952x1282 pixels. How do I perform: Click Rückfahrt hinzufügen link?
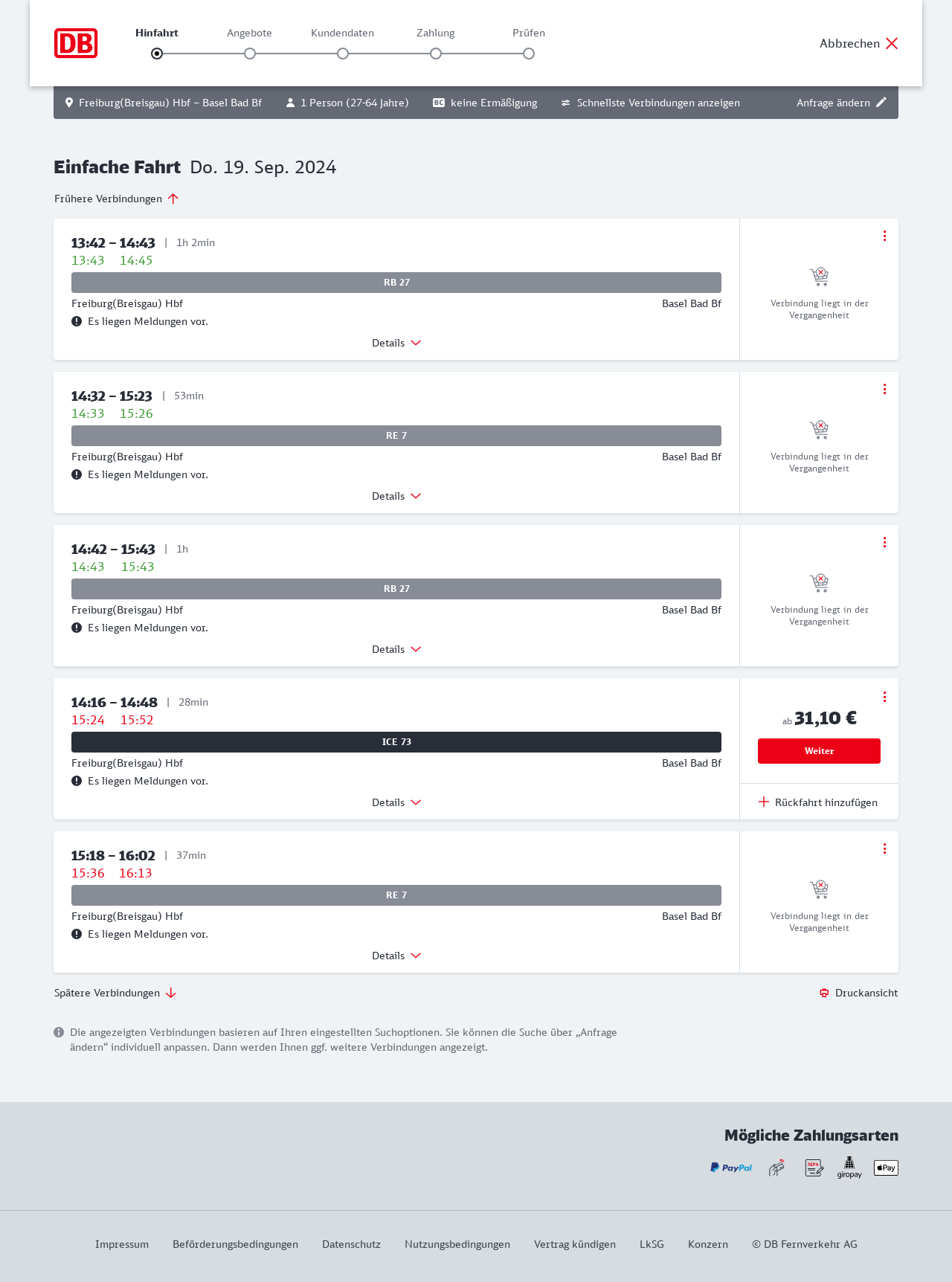click(818, 802)
